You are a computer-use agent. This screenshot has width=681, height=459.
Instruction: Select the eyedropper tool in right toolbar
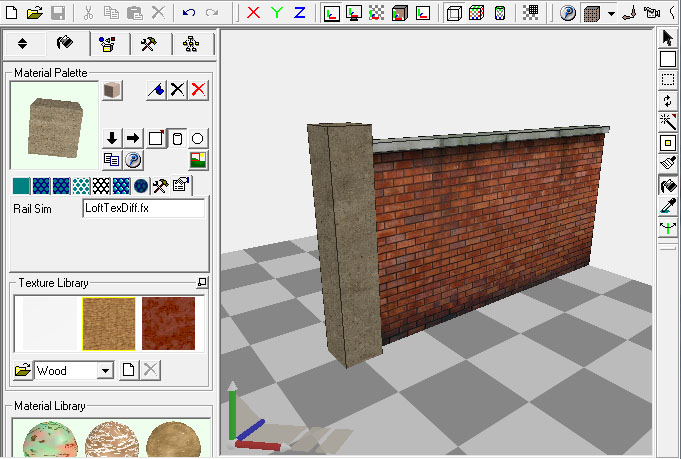pos(668,207)
